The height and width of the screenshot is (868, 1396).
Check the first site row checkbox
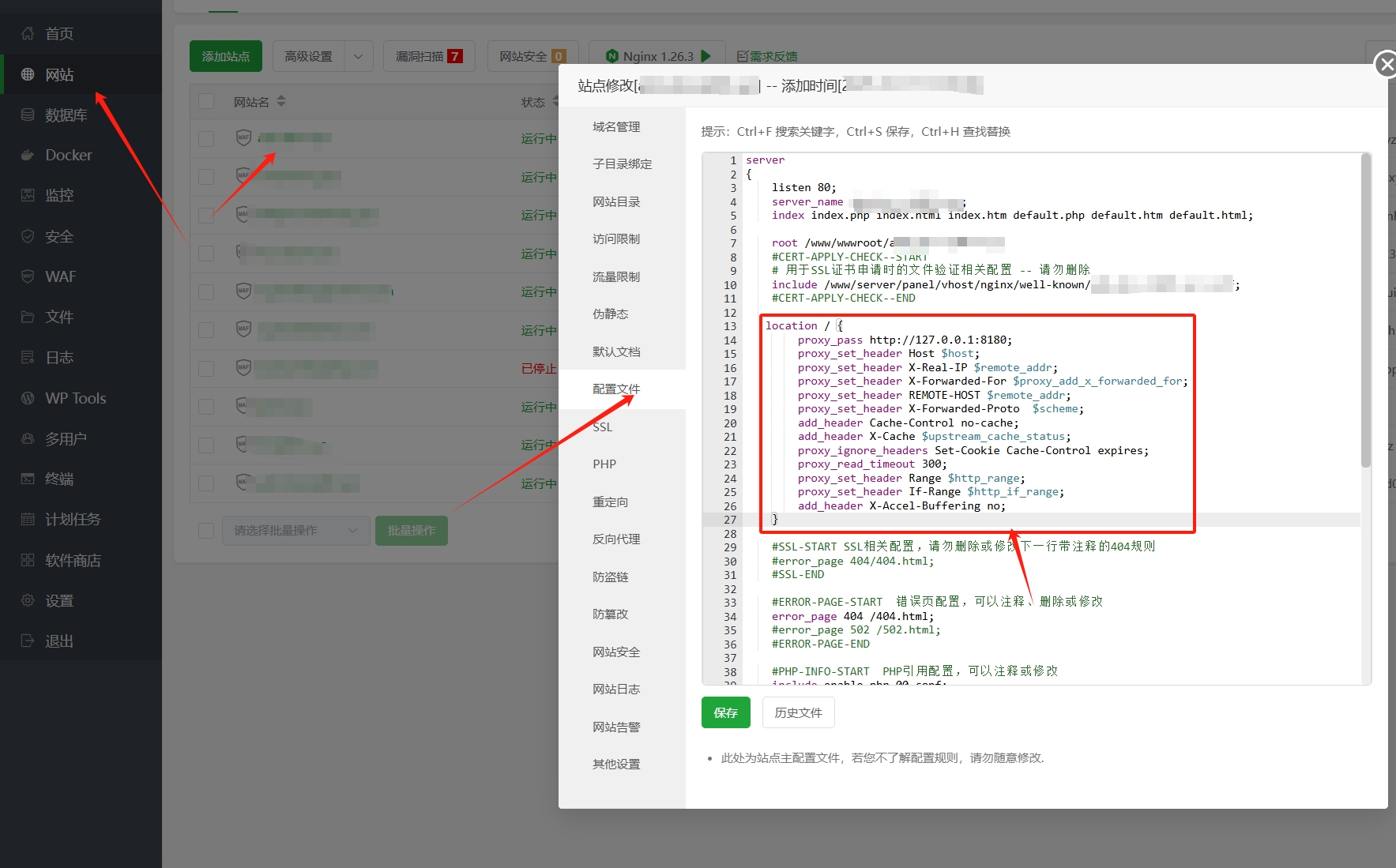pyautogui.click(x=206, y=138)
